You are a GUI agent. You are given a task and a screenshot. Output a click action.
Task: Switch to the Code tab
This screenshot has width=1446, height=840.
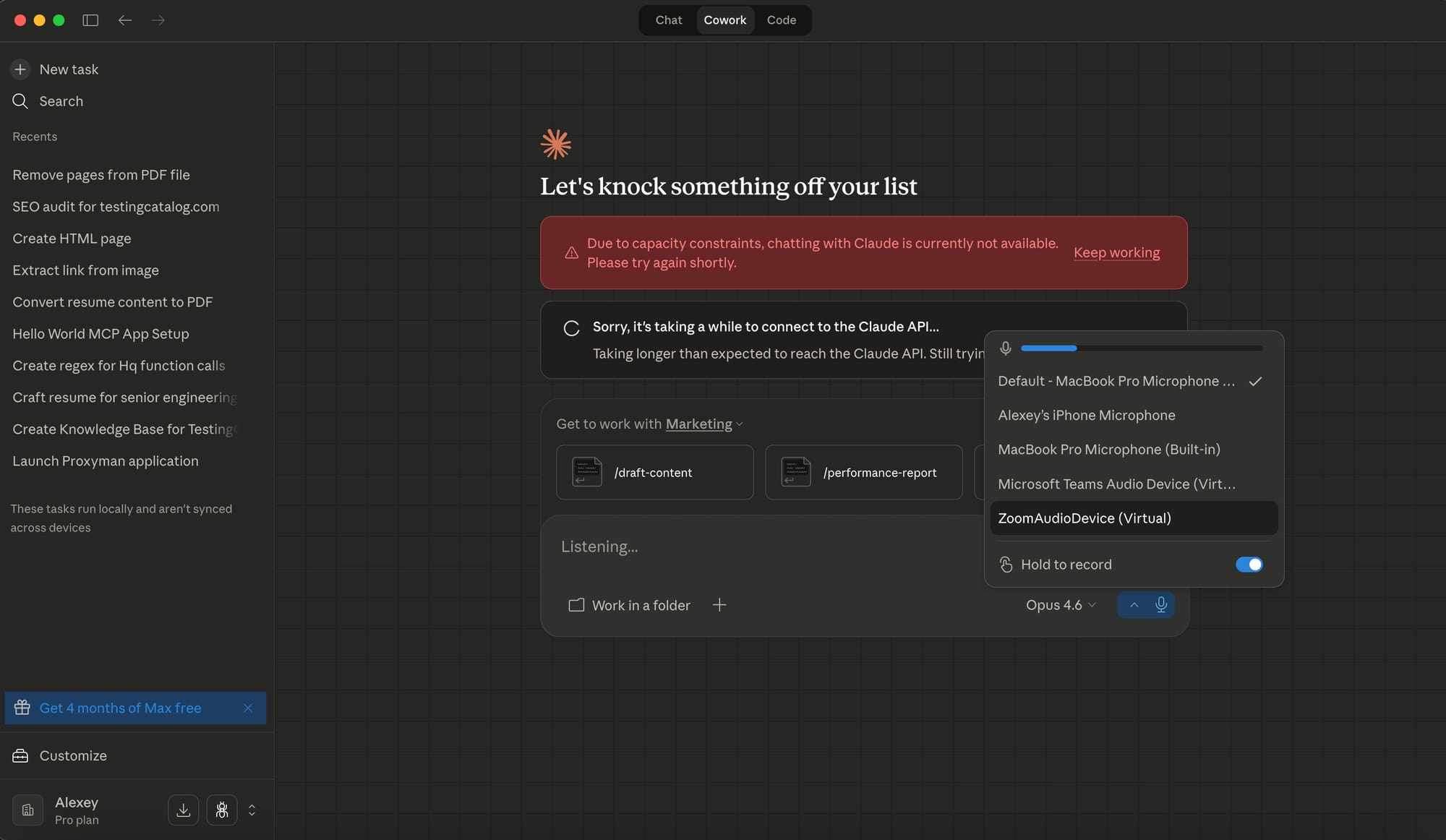(x=781, y=20)
